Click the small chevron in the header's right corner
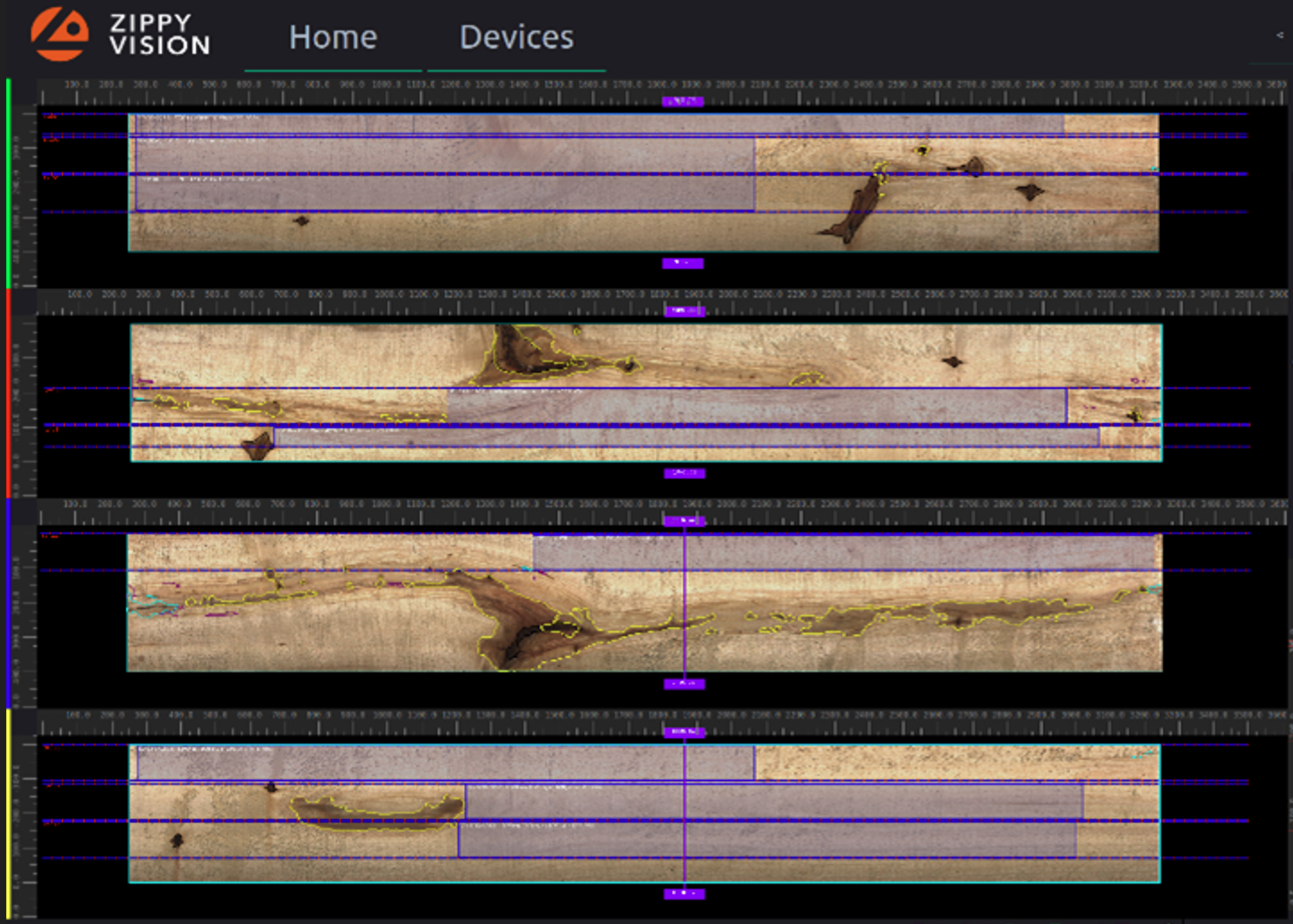Image resolution: width=1293 pixels, height=924 pixels. (x=1280, y=35)
